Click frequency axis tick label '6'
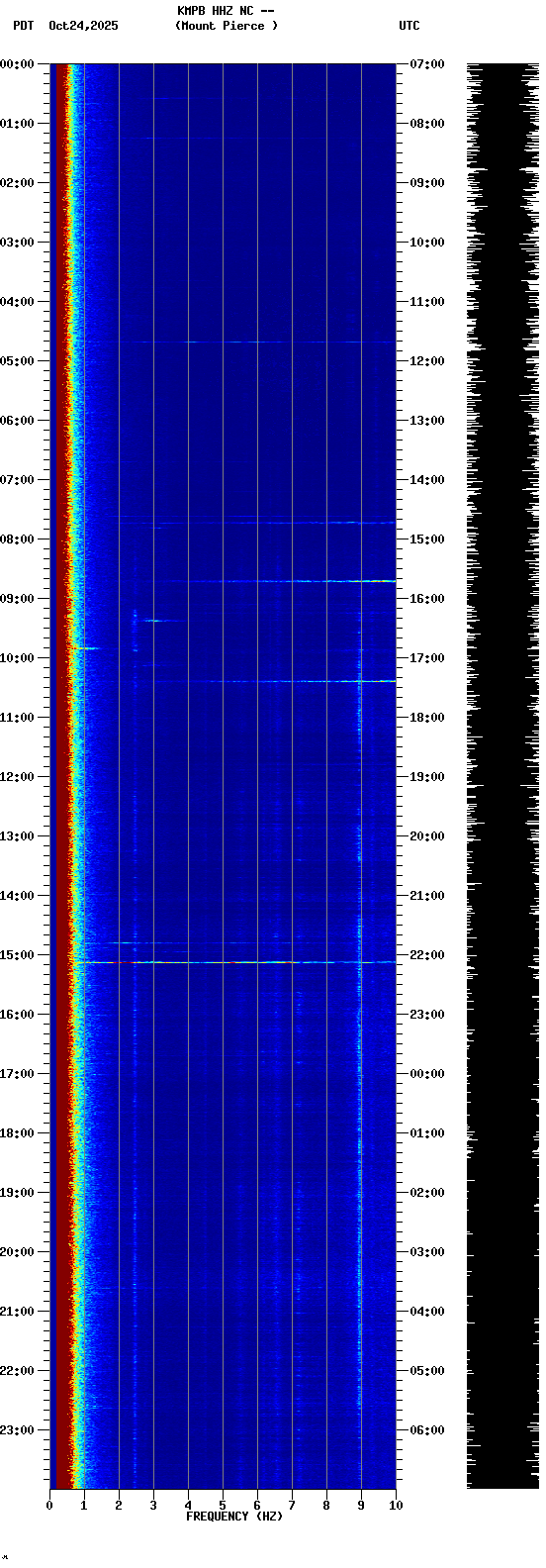 point(257,1506)
